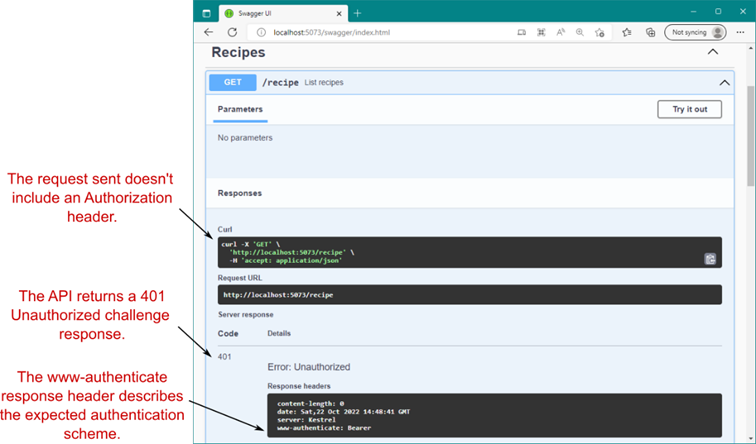Click the 401 response code

(225, 357)
